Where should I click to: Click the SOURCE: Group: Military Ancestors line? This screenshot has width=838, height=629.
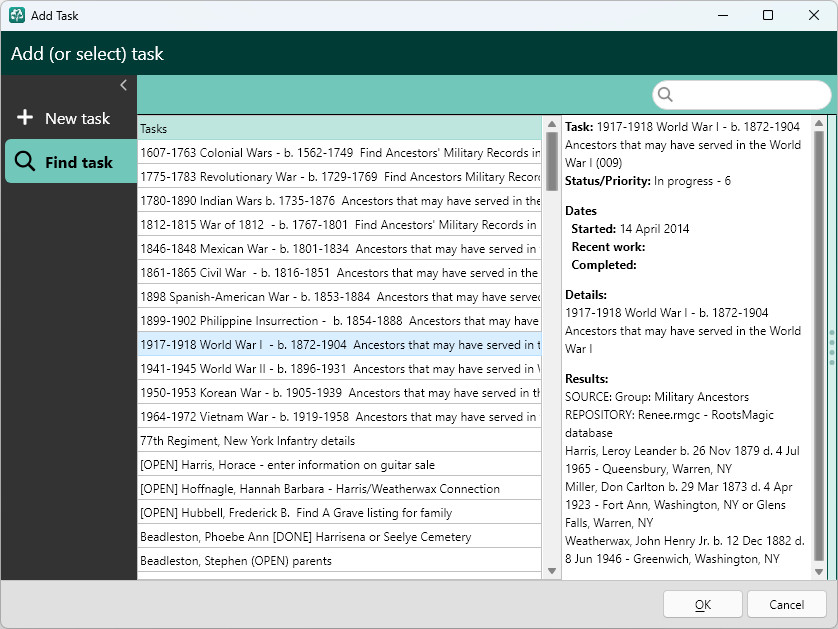point(657,397)
